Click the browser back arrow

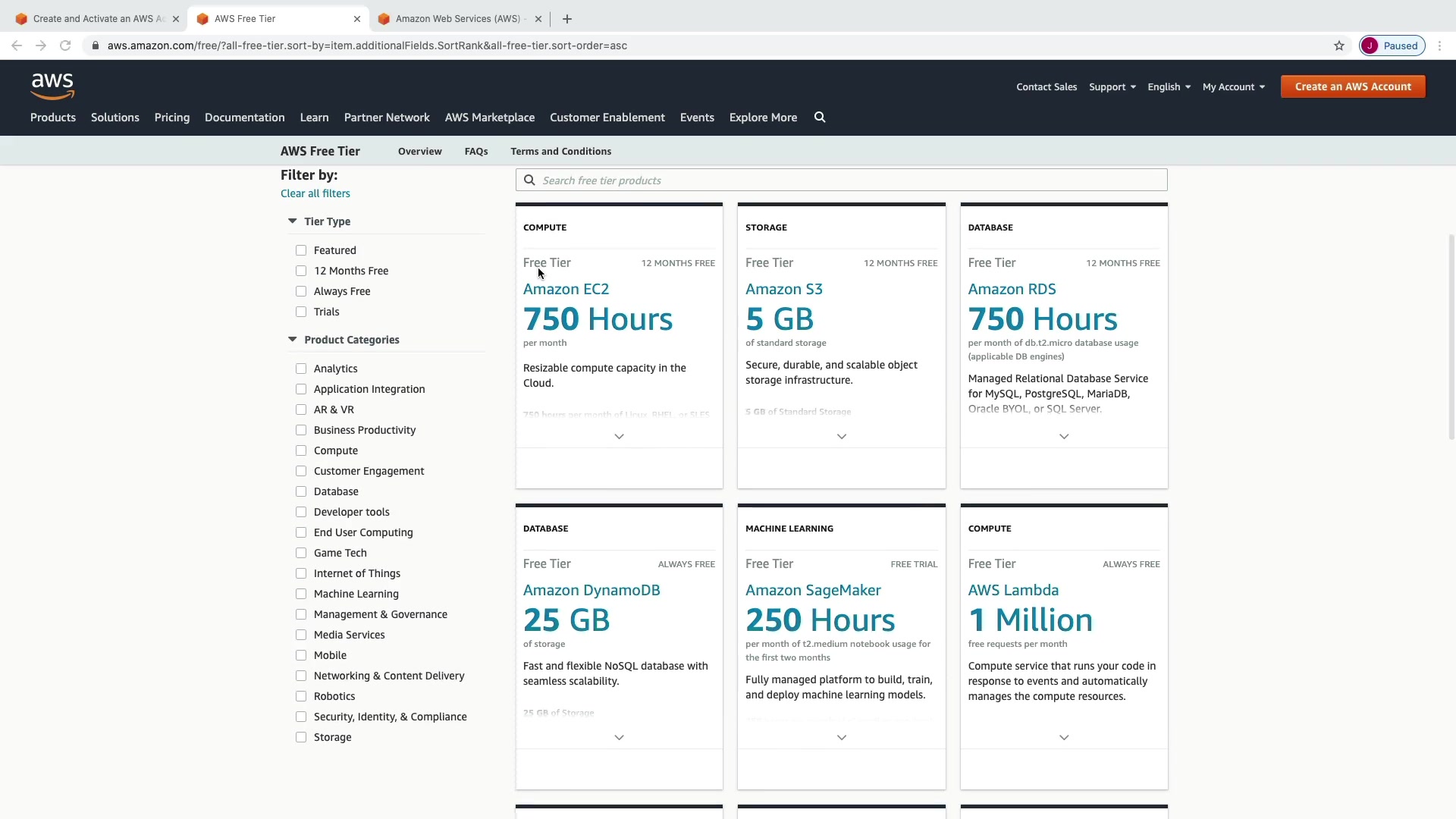tap(17, 45)
